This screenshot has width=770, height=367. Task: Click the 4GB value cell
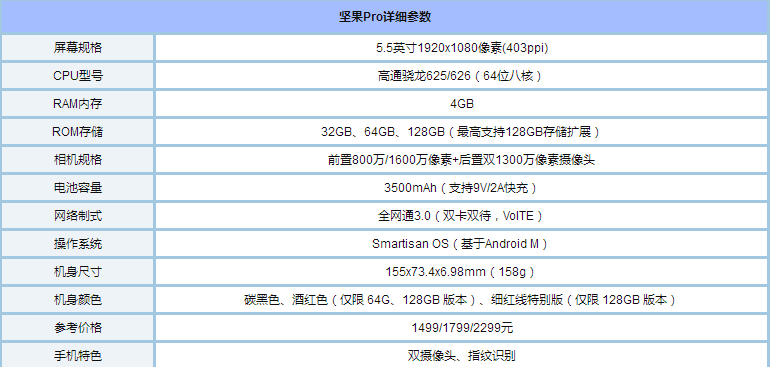[x=462, y=104]
